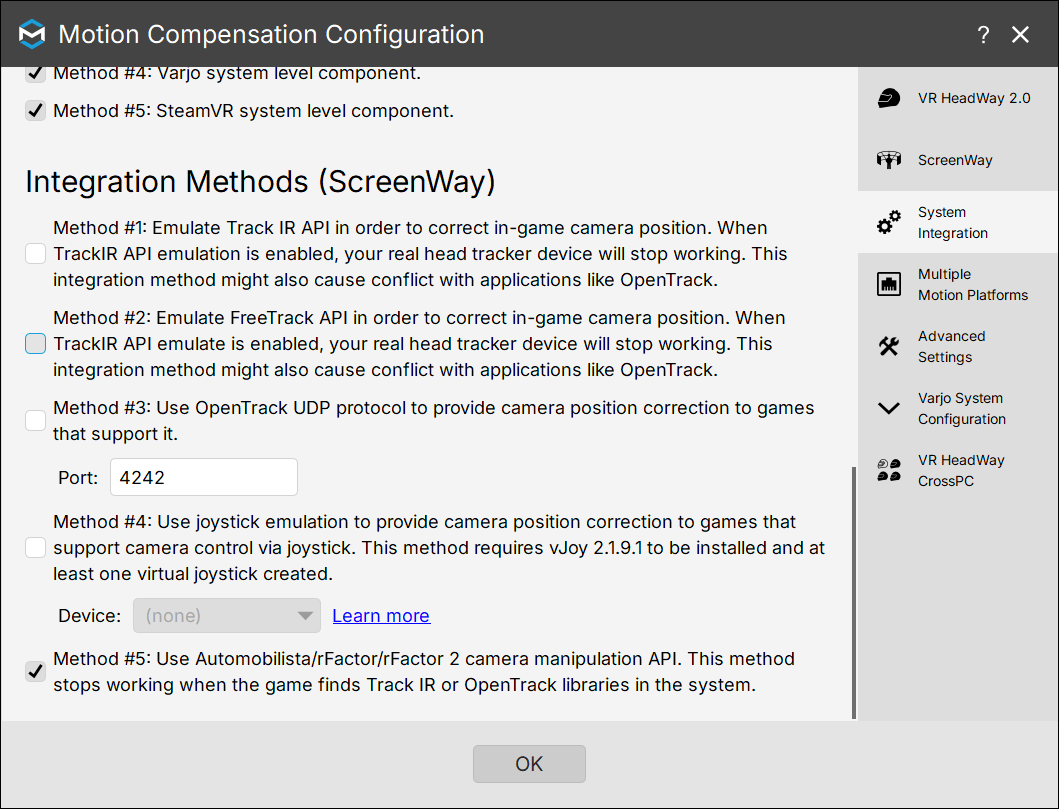1059x809 pixels.
Task: Uncheck Method #5 Automobilista/rFactor camera API
Action: coord(35,671)
